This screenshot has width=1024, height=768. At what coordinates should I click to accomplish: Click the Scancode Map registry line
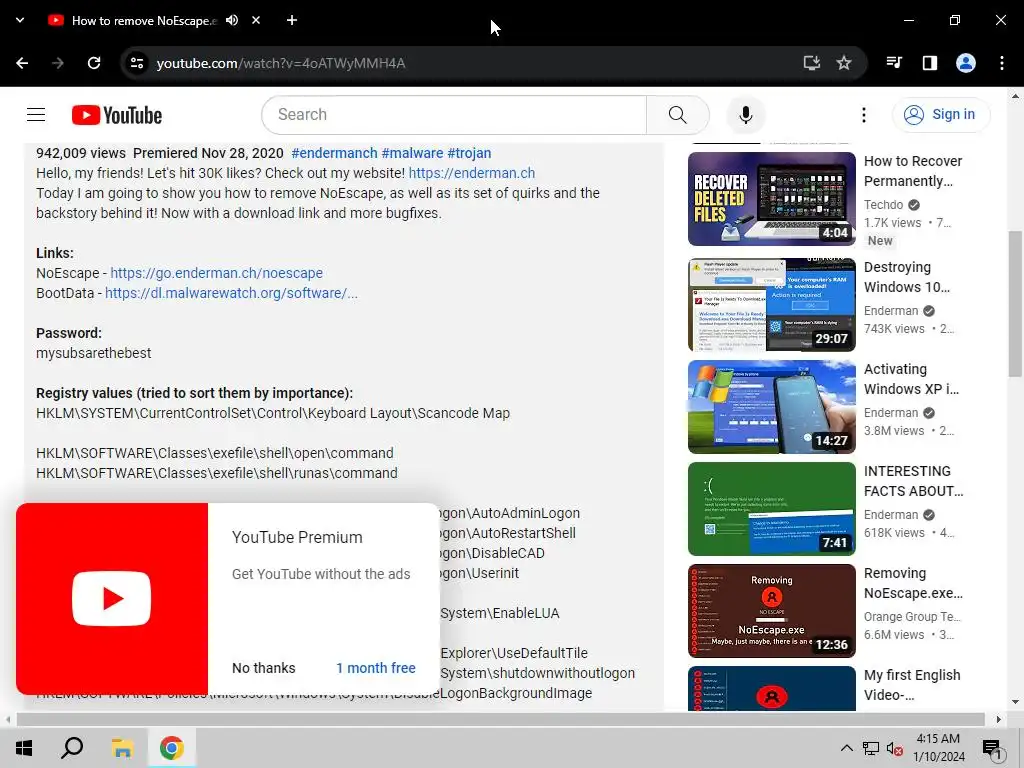click(x=273, y=413)
